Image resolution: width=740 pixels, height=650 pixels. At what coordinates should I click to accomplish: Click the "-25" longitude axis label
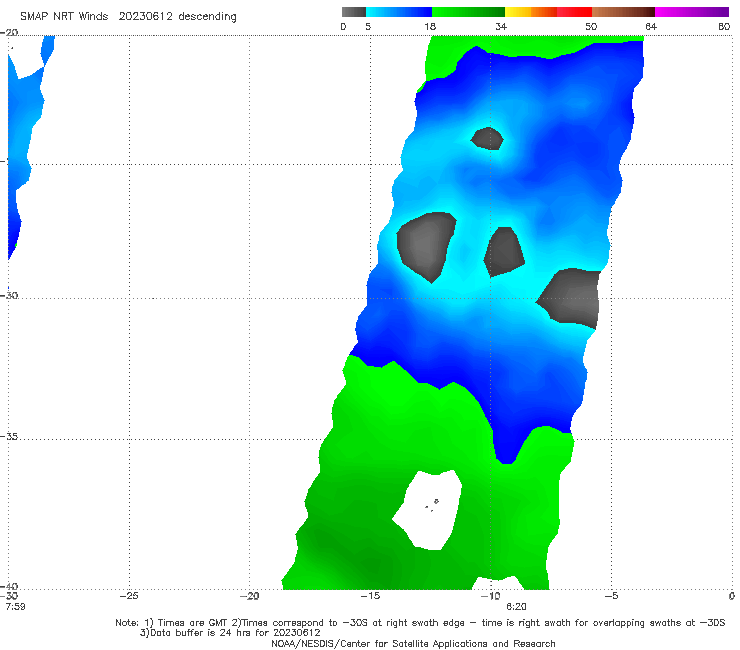129,596
